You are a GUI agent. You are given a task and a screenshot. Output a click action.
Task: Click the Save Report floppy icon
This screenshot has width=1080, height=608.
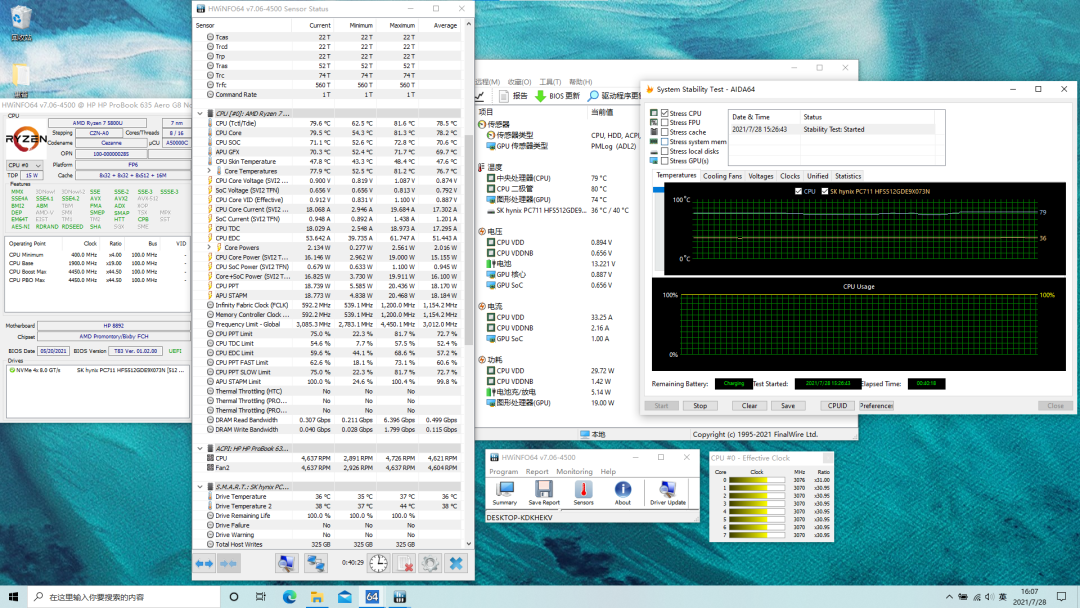pyautogui.click(x=544, y=491)
